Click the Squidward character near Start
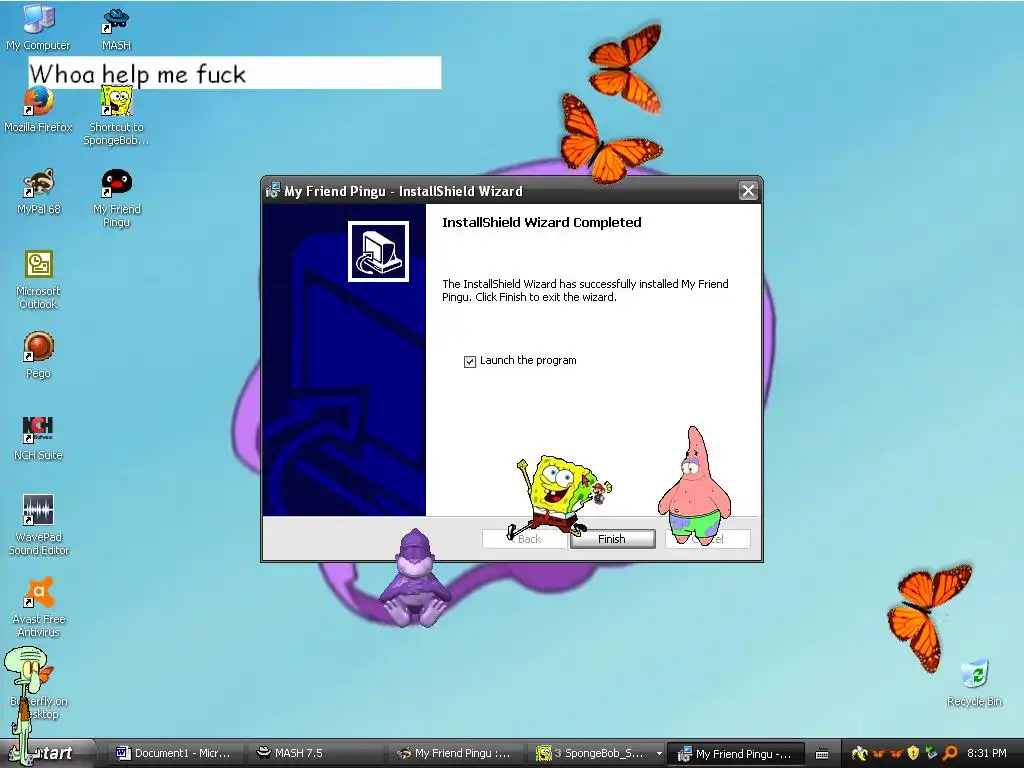This screenshot has height=768, width=1024. 26,705
